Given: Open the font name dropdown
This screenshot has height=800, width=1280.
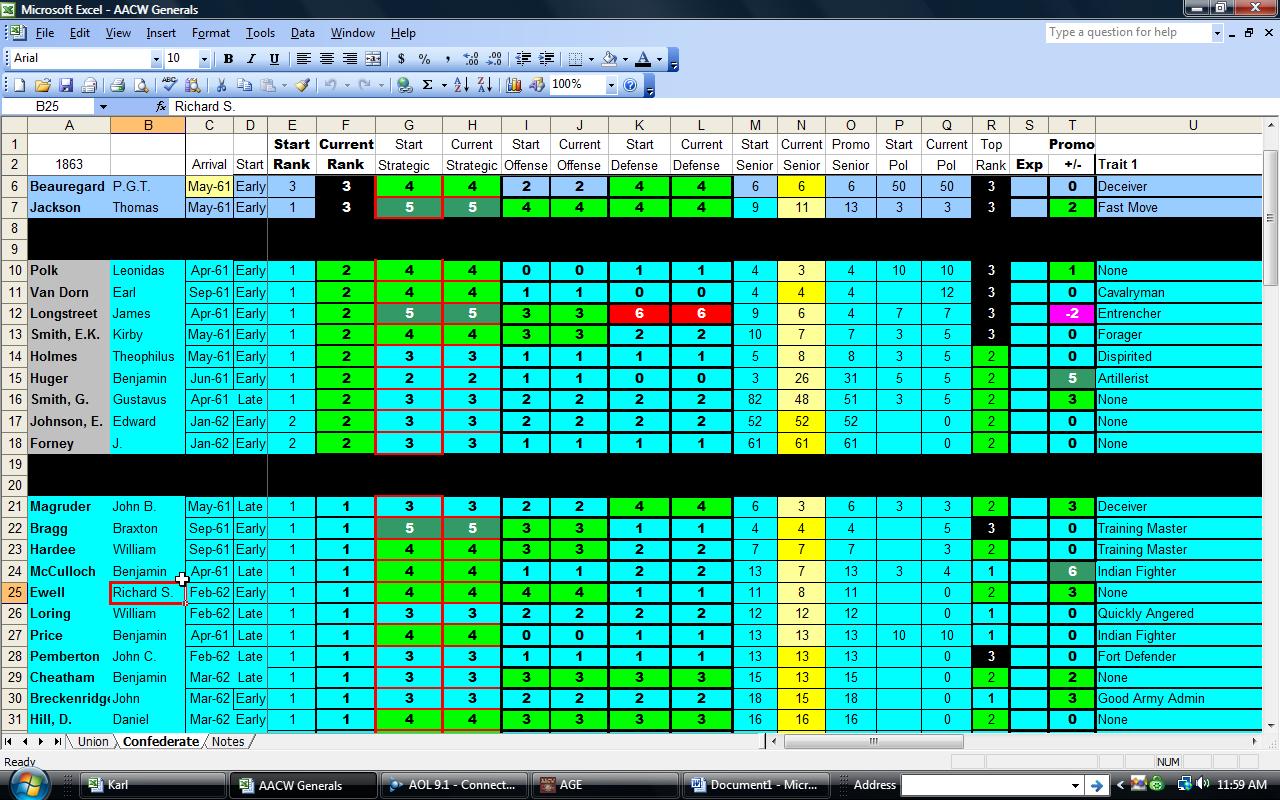Looking at the screenshot, I should click(x=155, y=59).
